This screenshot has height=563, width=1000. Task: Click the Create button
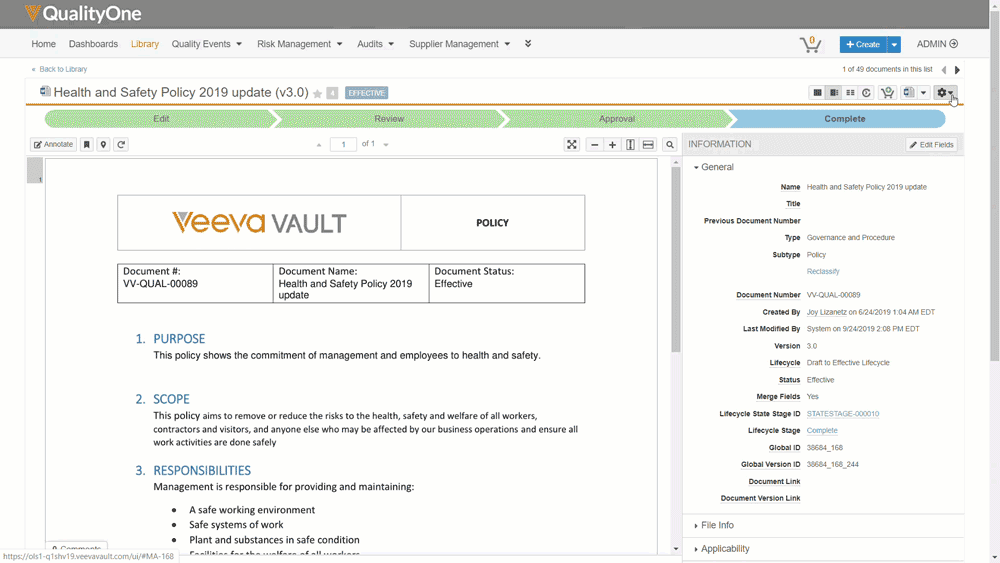tap(863, 44)
